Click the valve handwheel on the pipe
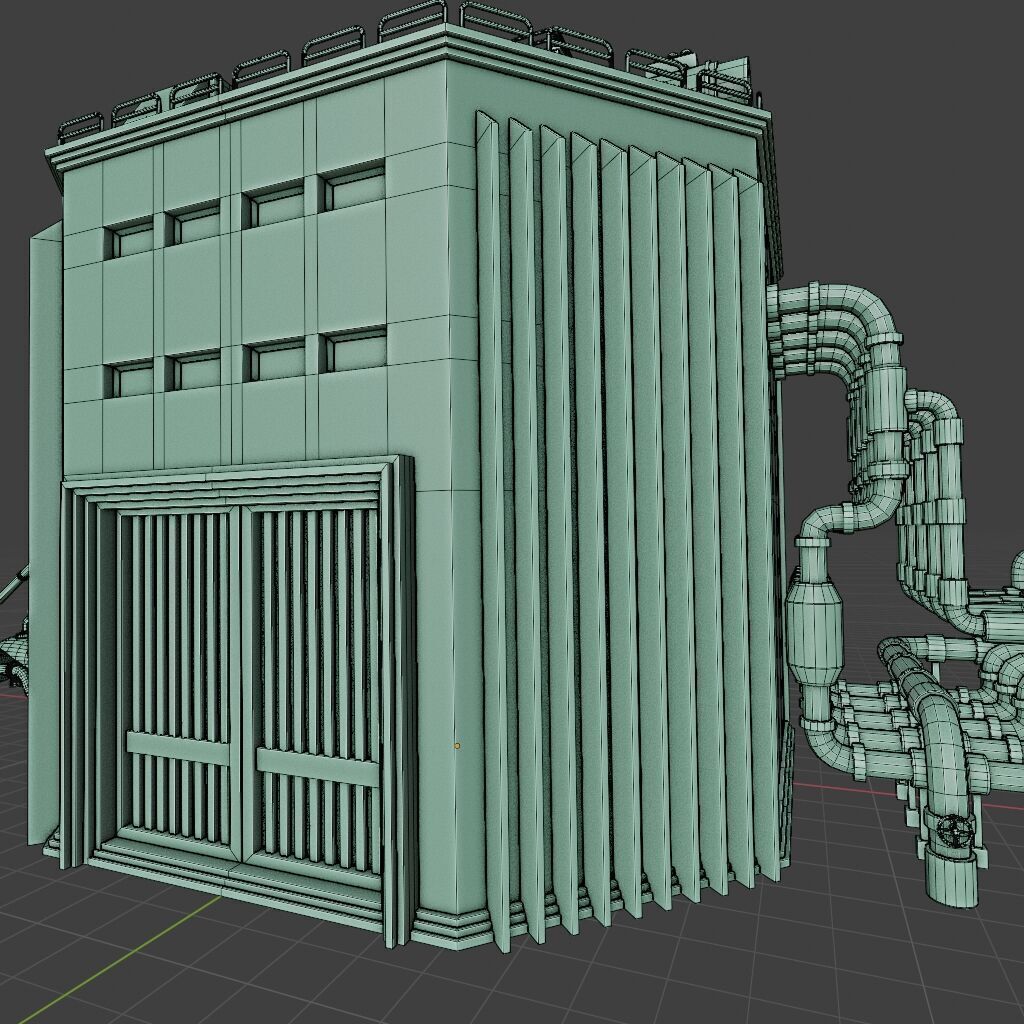1024x1024 pixels. click(955, 831)
